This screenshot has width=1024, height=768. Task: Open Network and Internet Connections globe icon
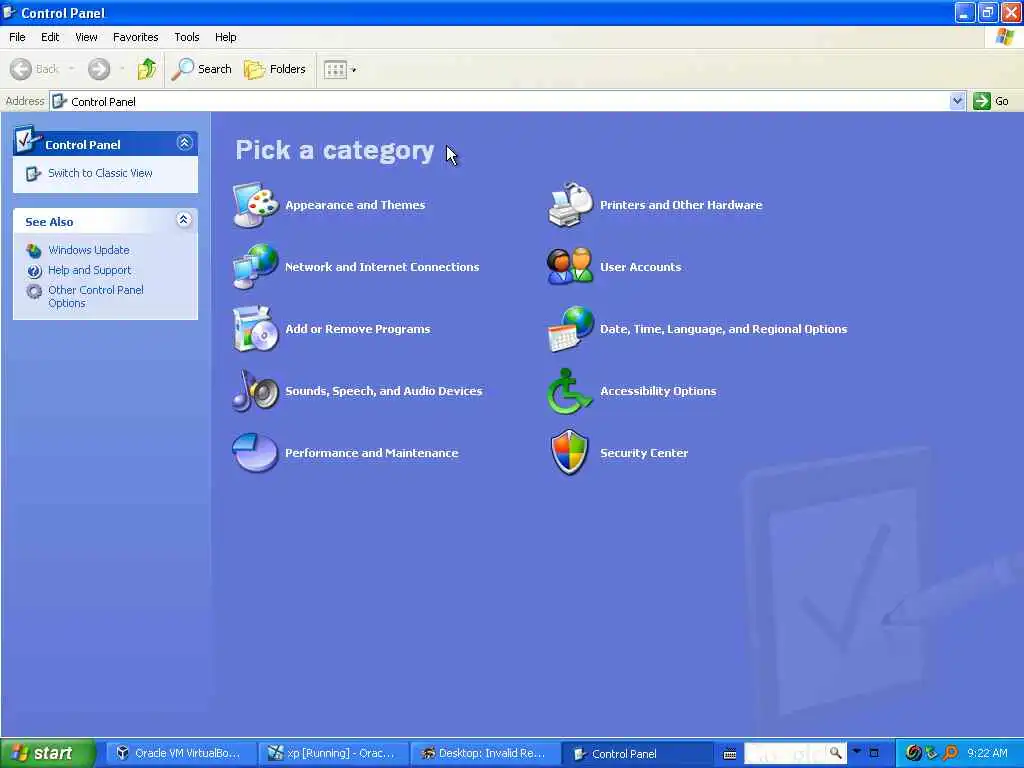coord(255,266)
